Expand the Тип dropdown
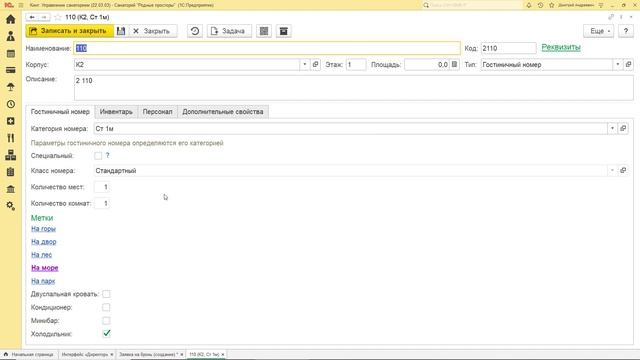The height and width of the screenshot is (360, 640). point(618,64)
